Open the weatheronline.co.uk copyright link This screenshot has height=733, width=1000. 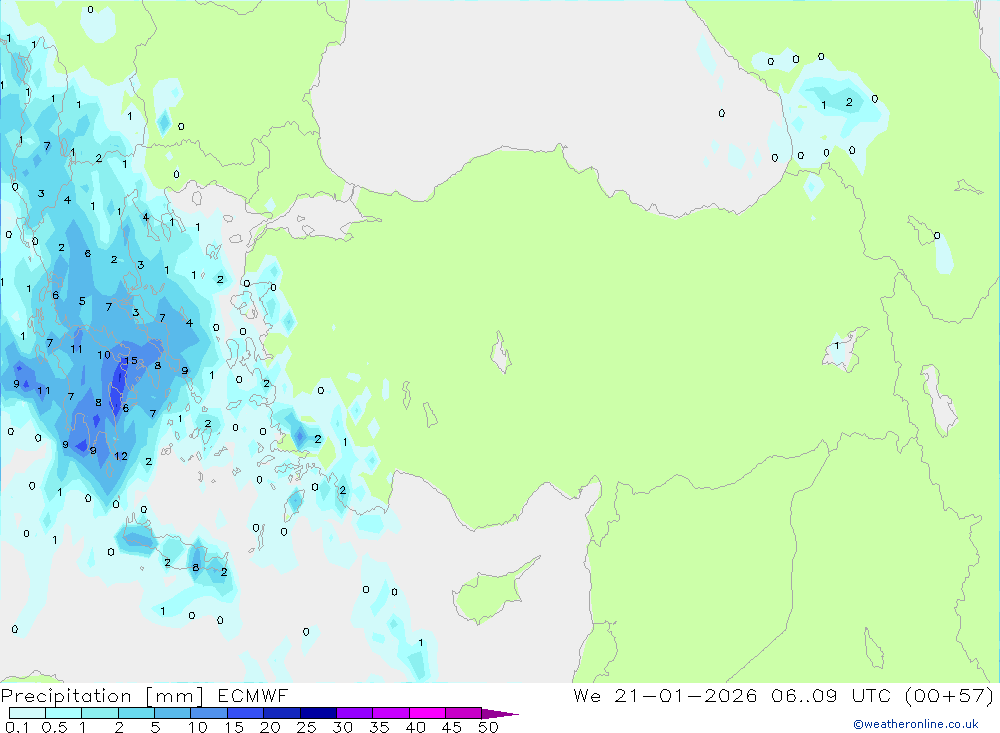point(916,724)
